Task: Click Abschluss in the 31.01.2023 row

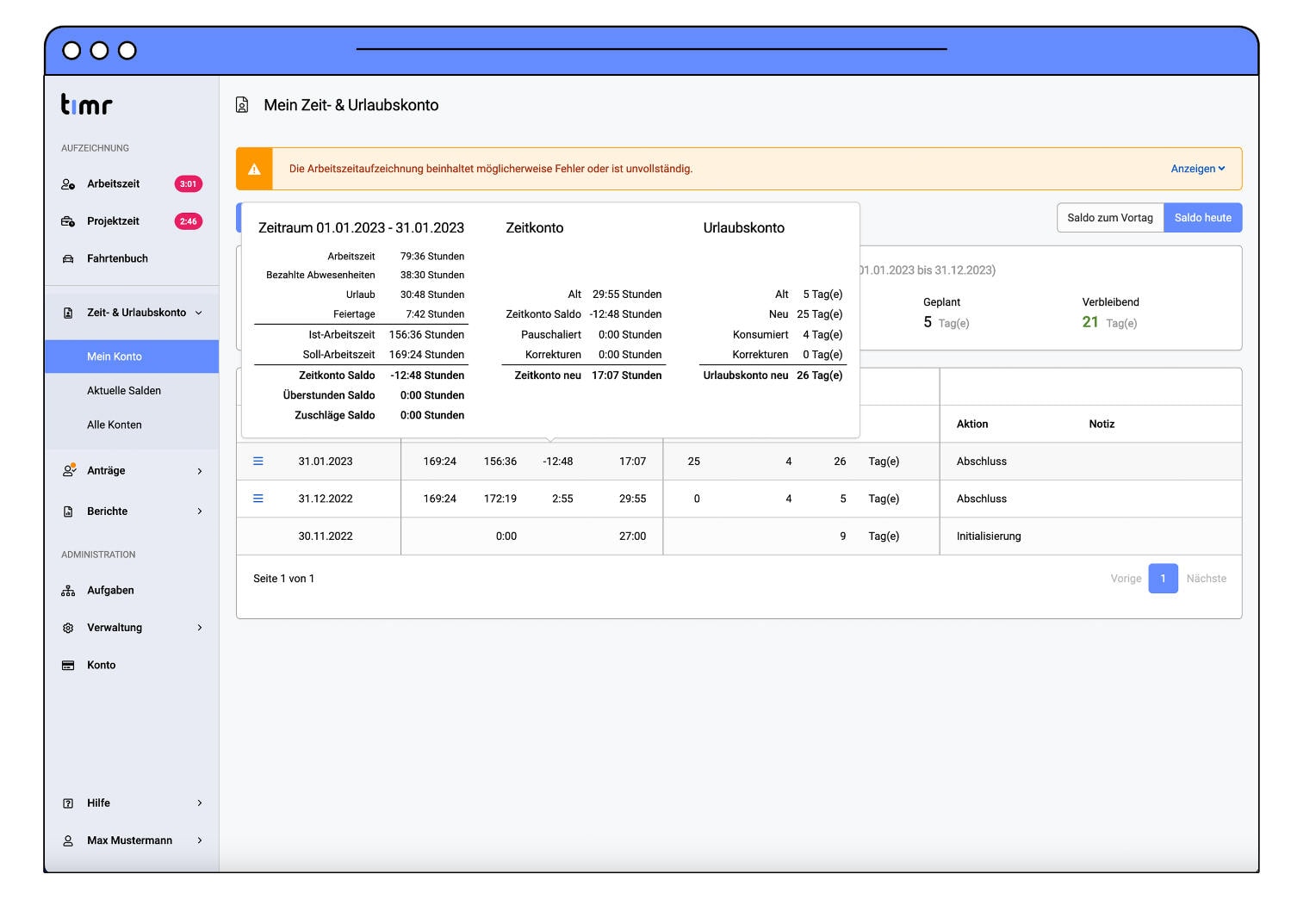Action: (982, 462)
